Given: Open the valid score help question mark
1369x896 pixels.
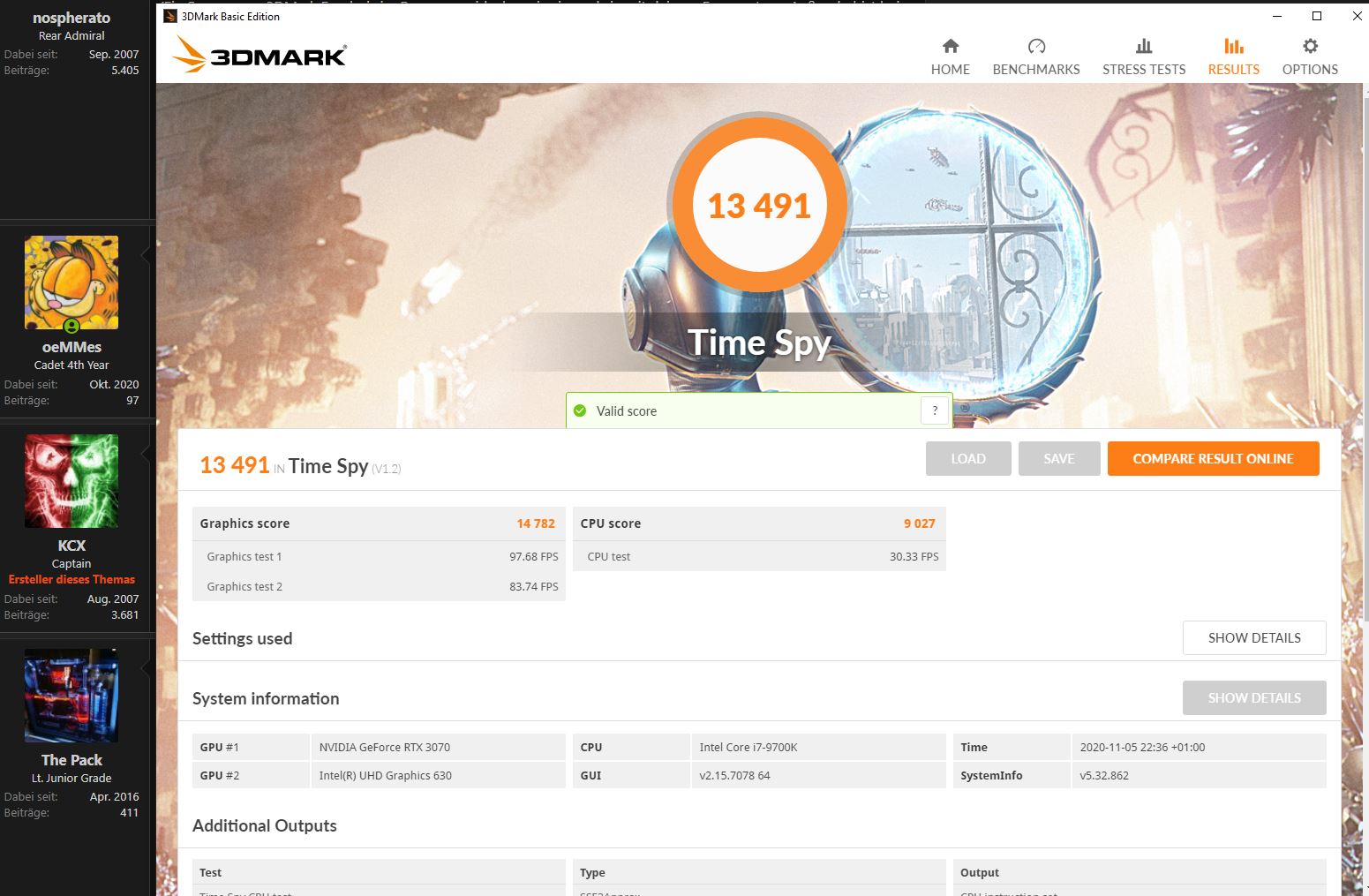Looking at the screenshot, I should 935,410.
